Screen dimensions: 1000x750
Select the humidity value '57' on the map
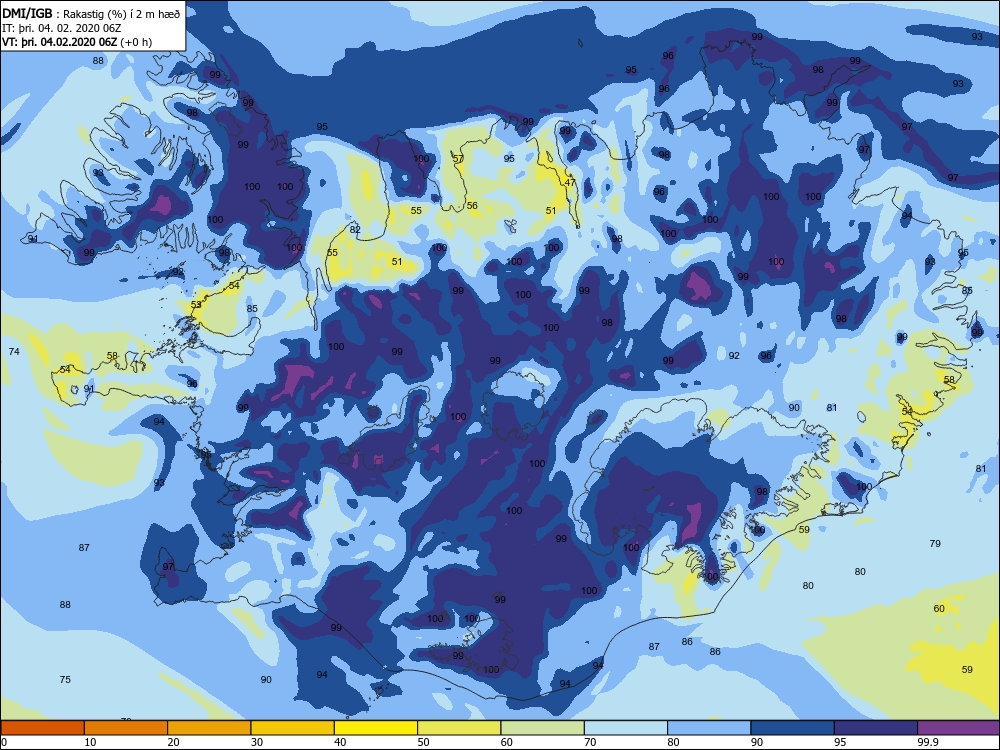[x=458, y=159]
